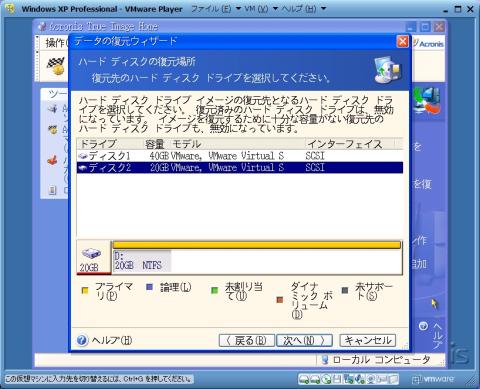Maximize the Acronis True Image Home window

[x=425, y=27]
